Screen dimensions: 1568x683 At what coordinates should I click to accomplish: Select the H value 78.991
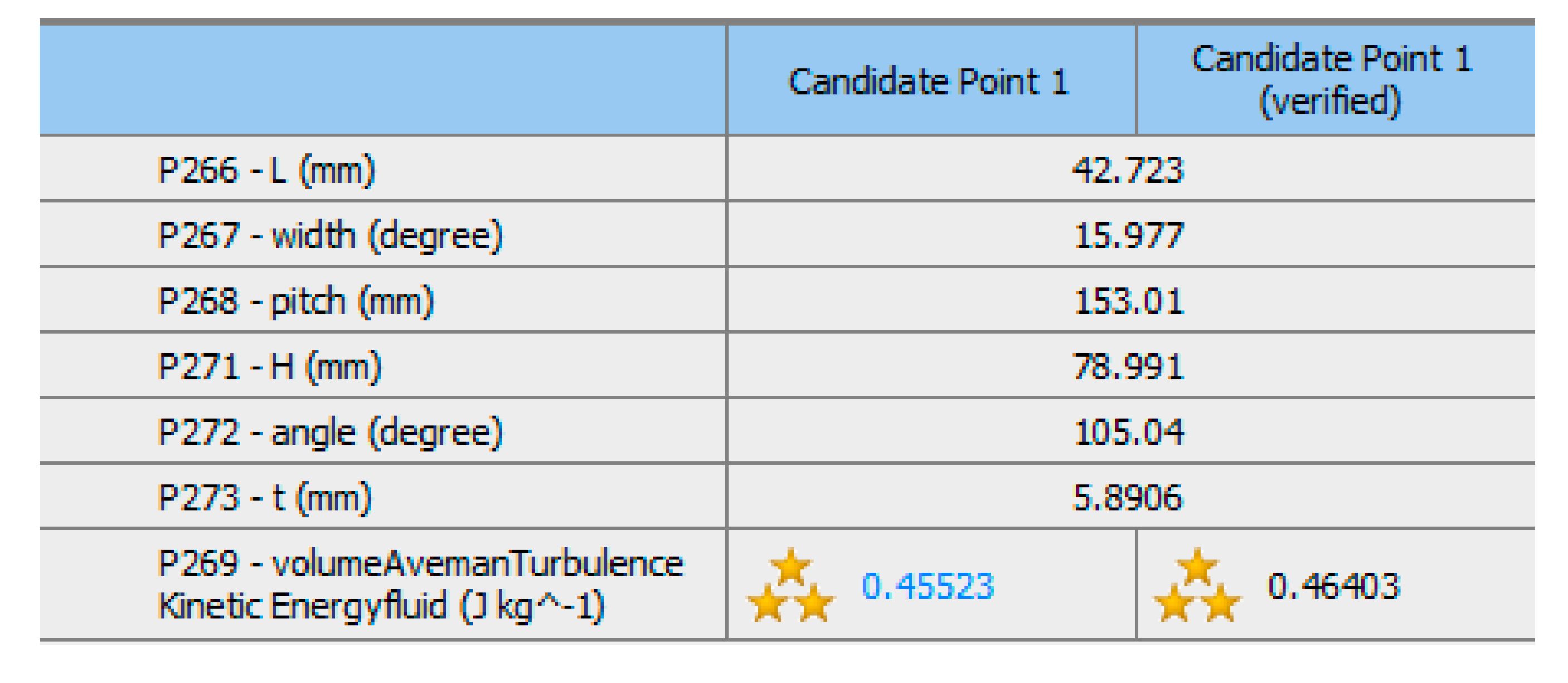coord(1128,367)
